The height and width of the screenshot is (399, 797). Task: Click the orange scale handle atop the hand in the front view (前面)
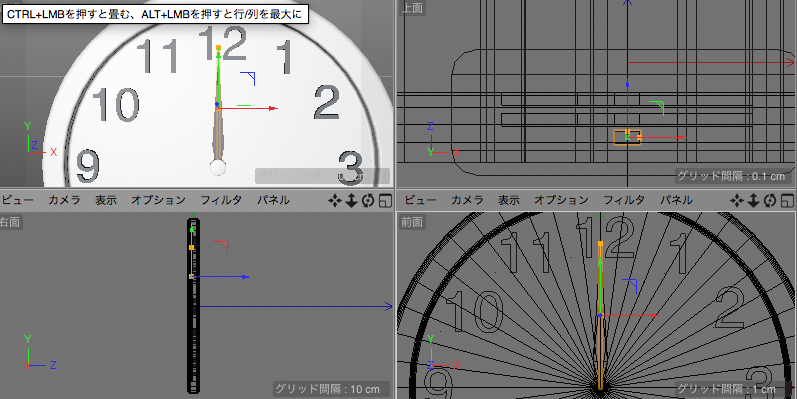[600, 244]
